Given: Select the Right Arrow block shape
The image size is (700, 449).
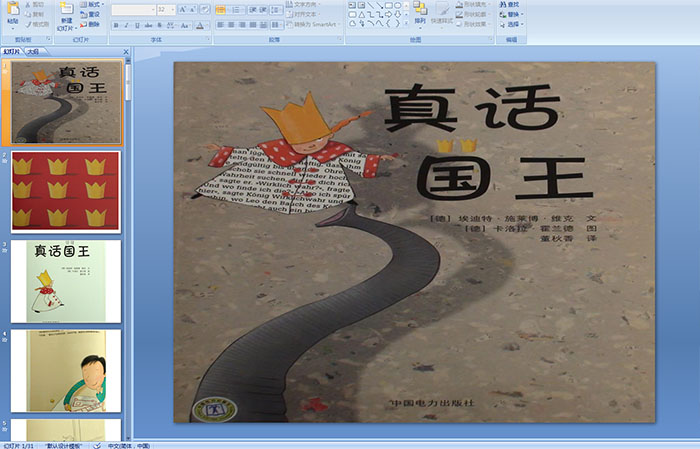Looking at the screenshot, I should [x=388, y=15].
